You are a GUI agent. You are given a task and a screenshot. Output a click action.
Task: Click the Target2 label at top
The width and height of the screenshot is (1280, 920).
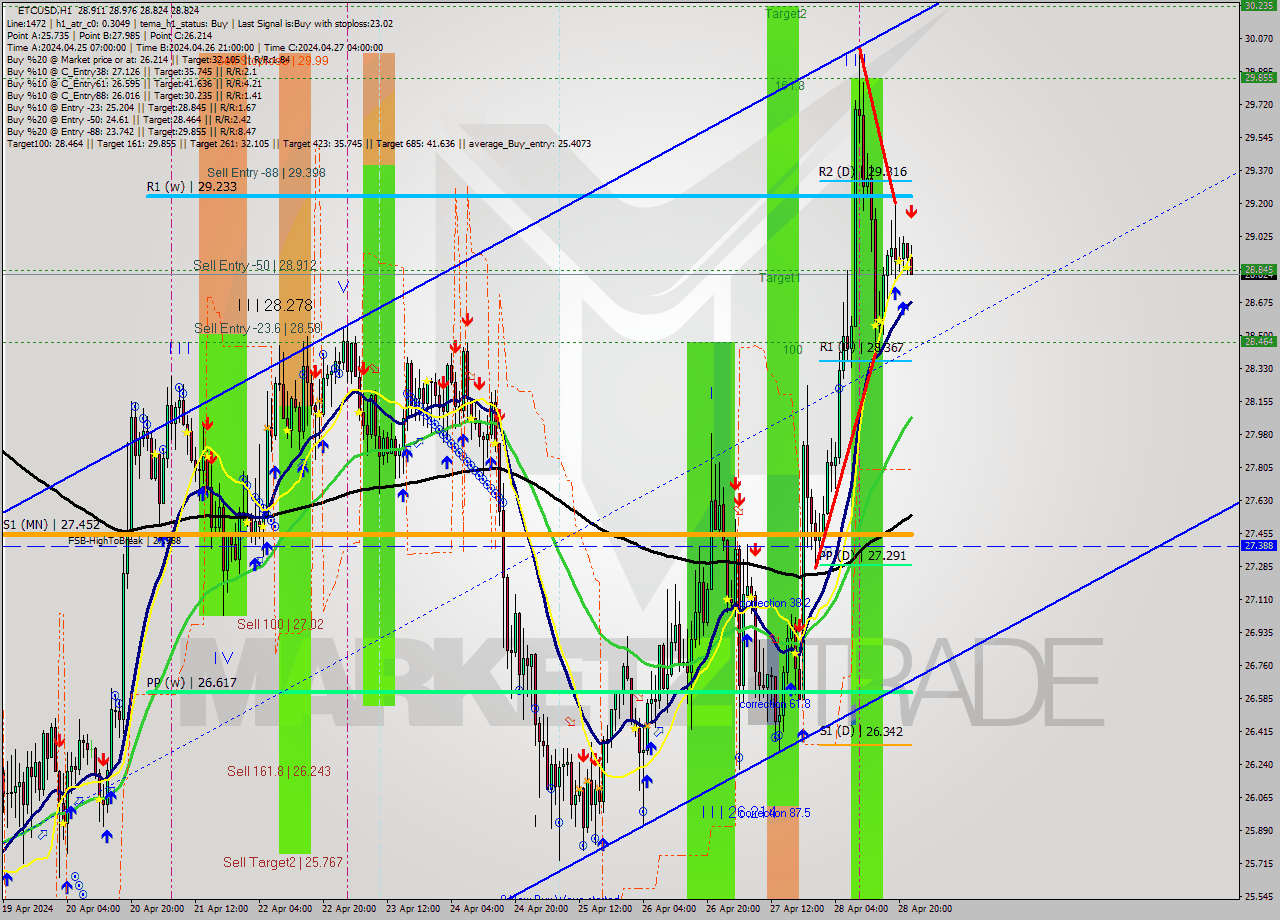786,13
